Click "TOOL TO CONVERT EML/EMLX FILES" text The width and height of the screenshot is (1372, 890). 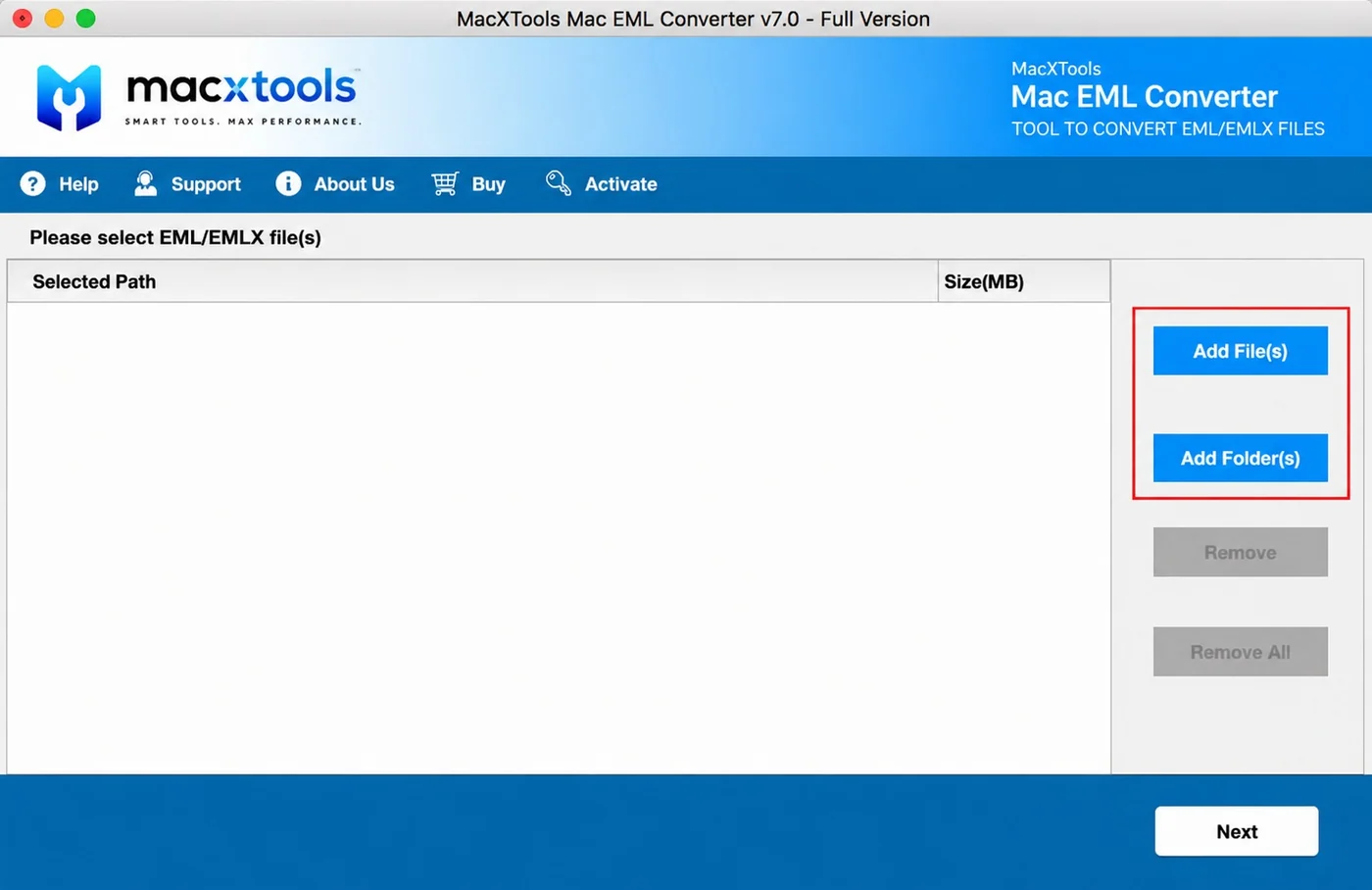[1167, 128]
